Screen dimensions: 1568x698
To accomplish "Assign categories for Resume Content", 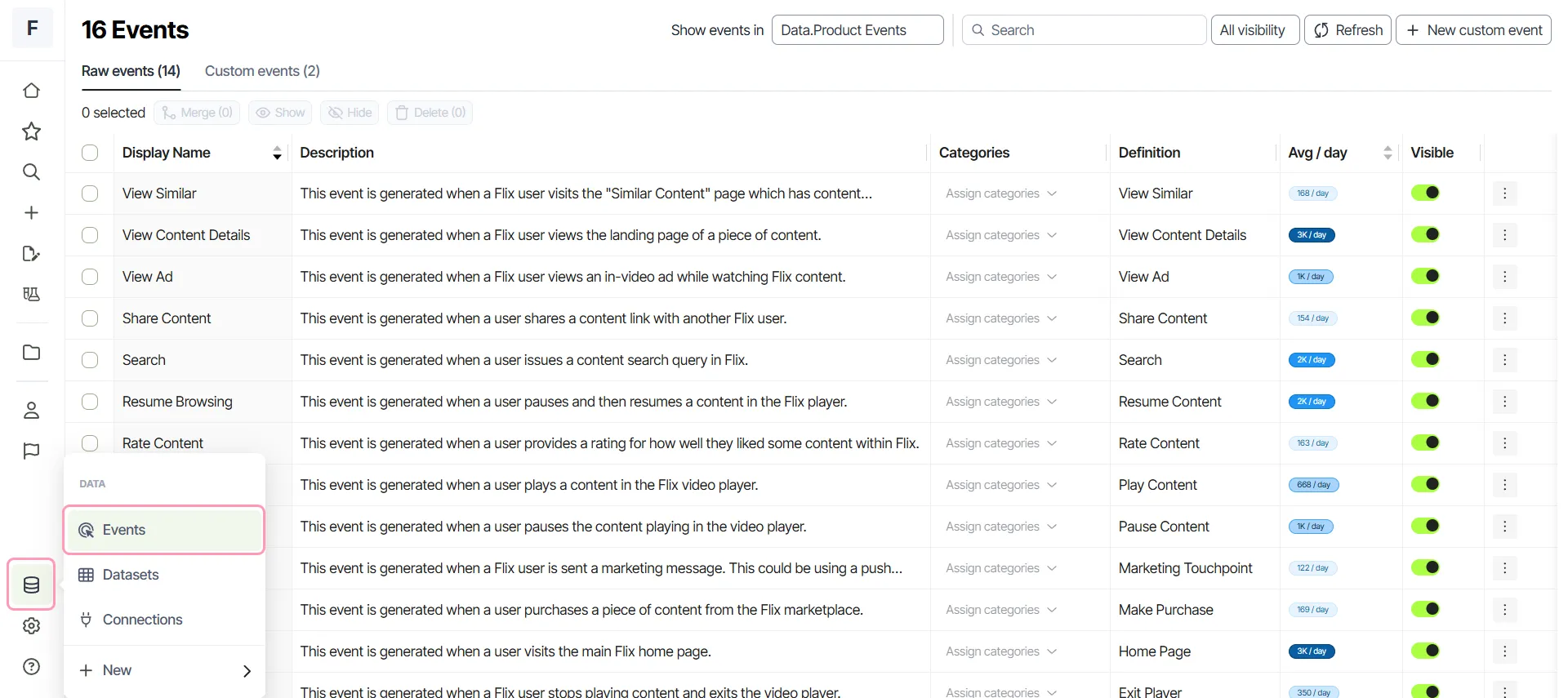I will [x=1001, y=402].
